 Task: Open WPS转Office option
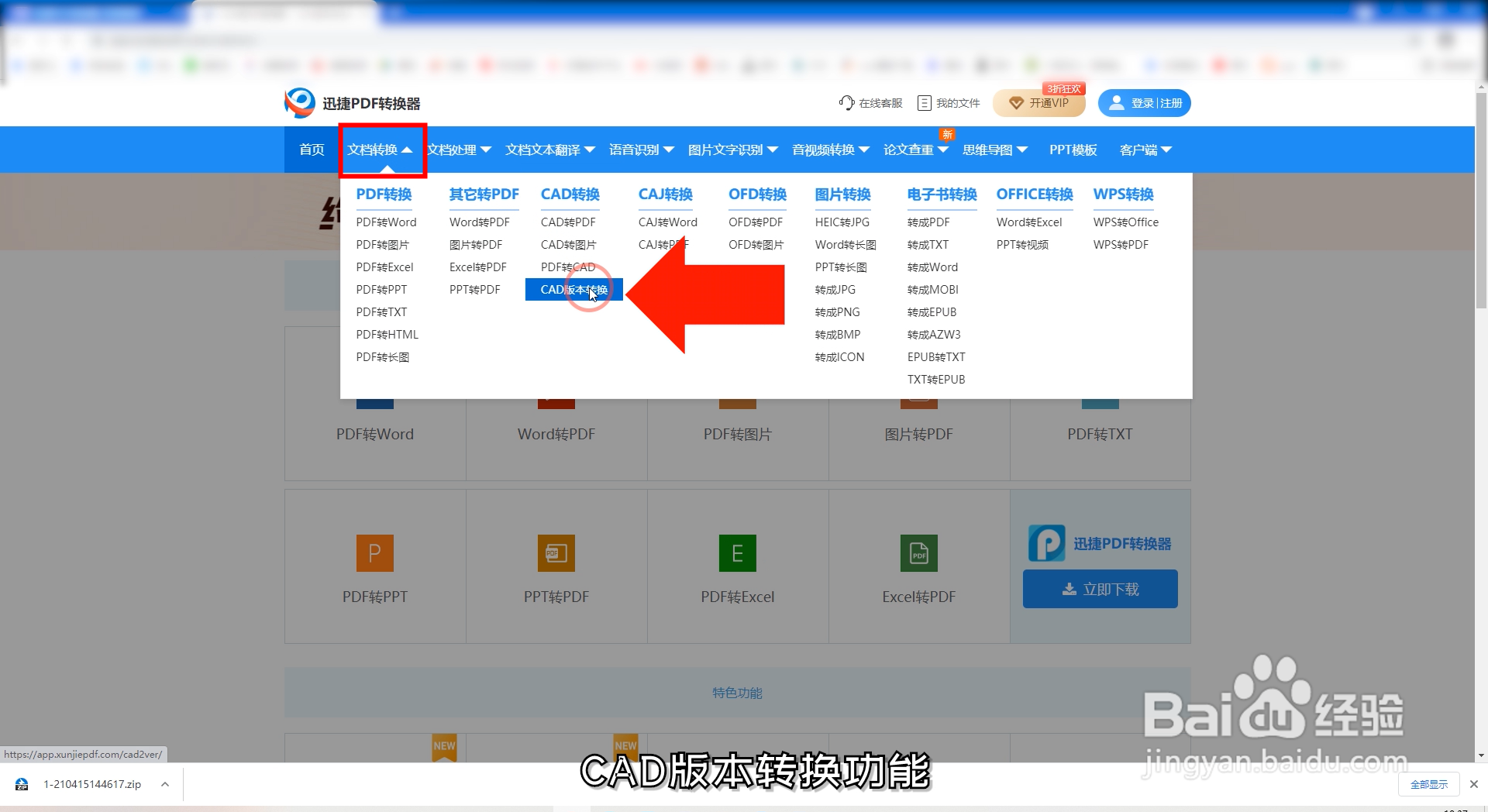pos(1126,222)
